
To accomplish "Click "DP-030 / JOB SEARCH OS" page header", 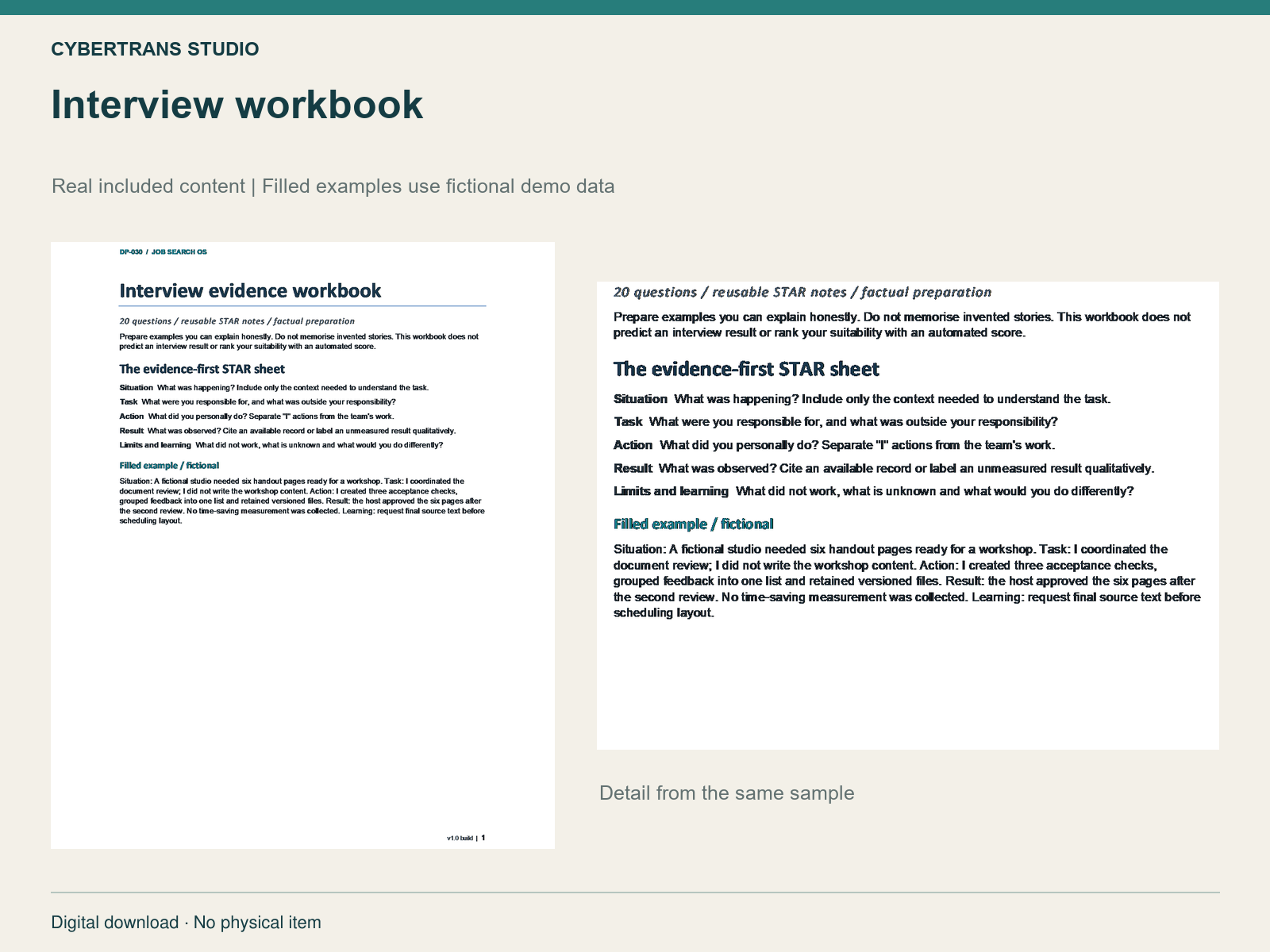I will click(x=164, y=252).
